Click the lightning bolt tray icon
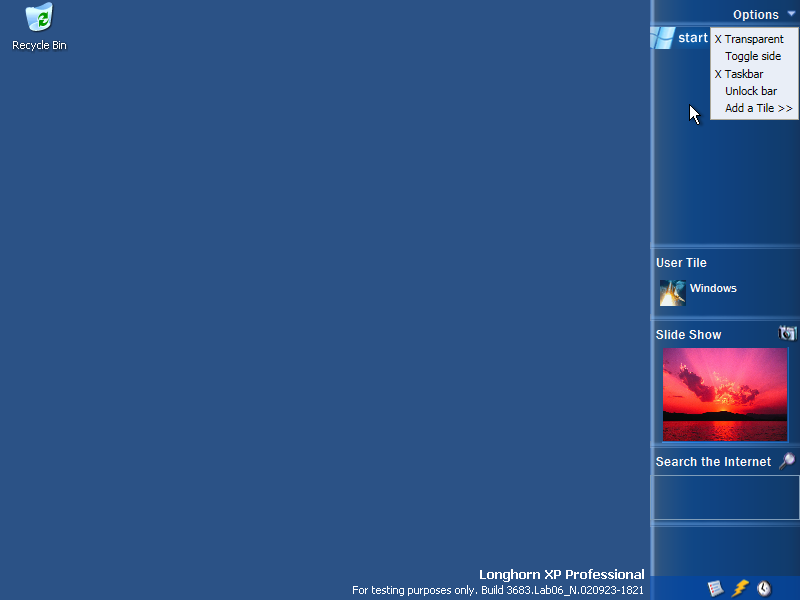 [x=740, y=588]
